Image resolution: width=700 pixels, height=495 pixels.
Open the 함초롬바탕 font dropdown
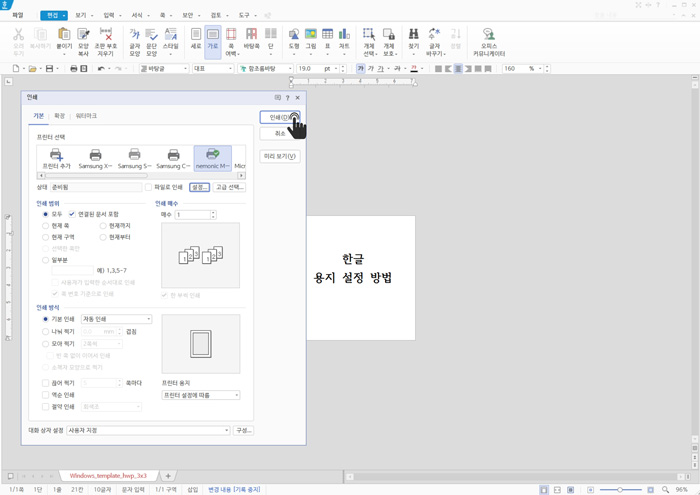(x=265, y=68)
